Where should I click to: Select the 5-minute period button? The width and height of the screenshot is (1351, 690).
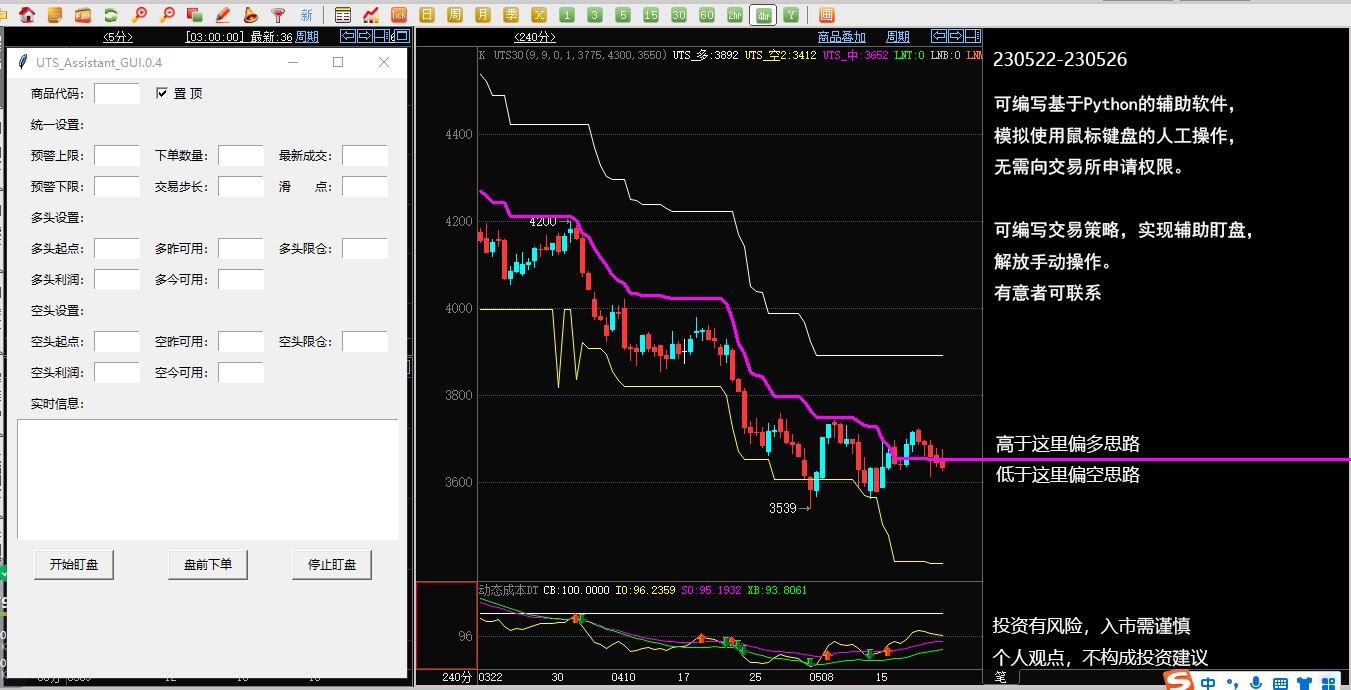click(x=623, y=14)
